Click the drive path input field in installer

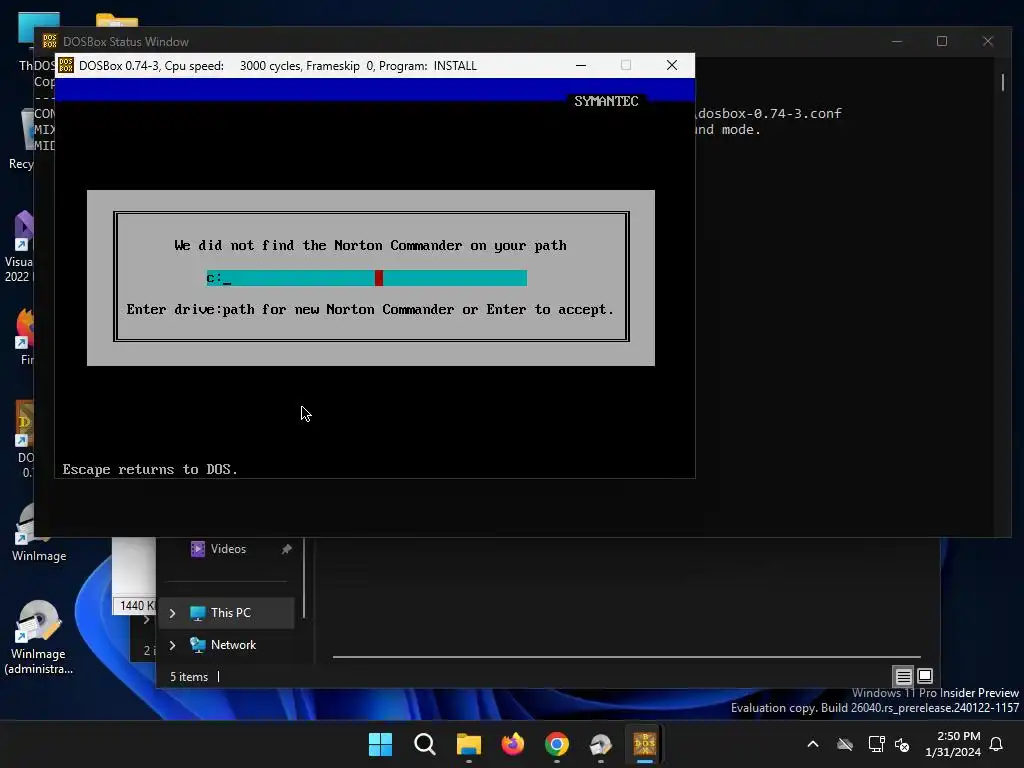coord(366,278)
